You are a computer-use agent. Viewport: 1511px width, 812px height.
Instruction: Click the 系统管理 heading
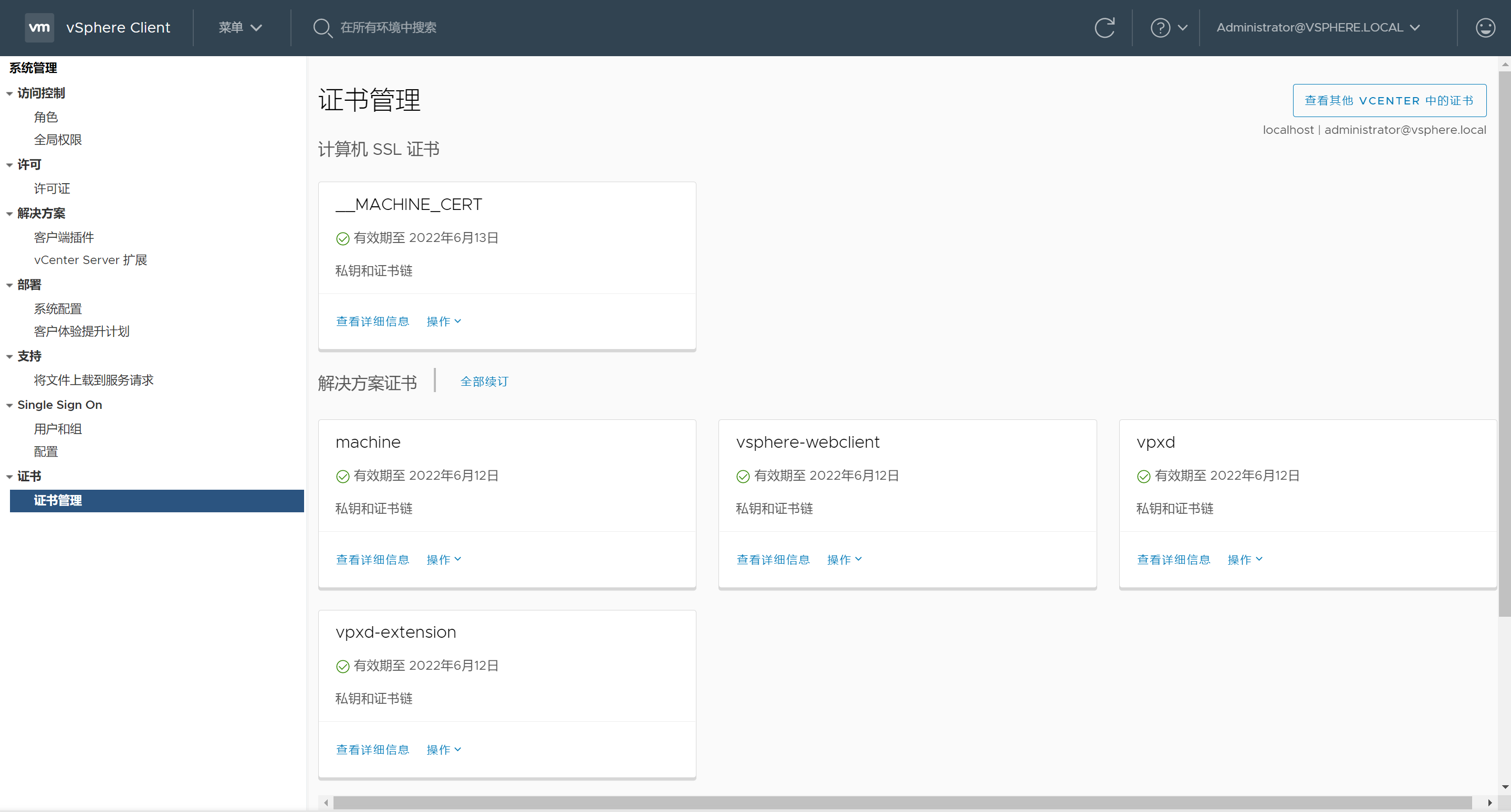(x=33, y=68)
